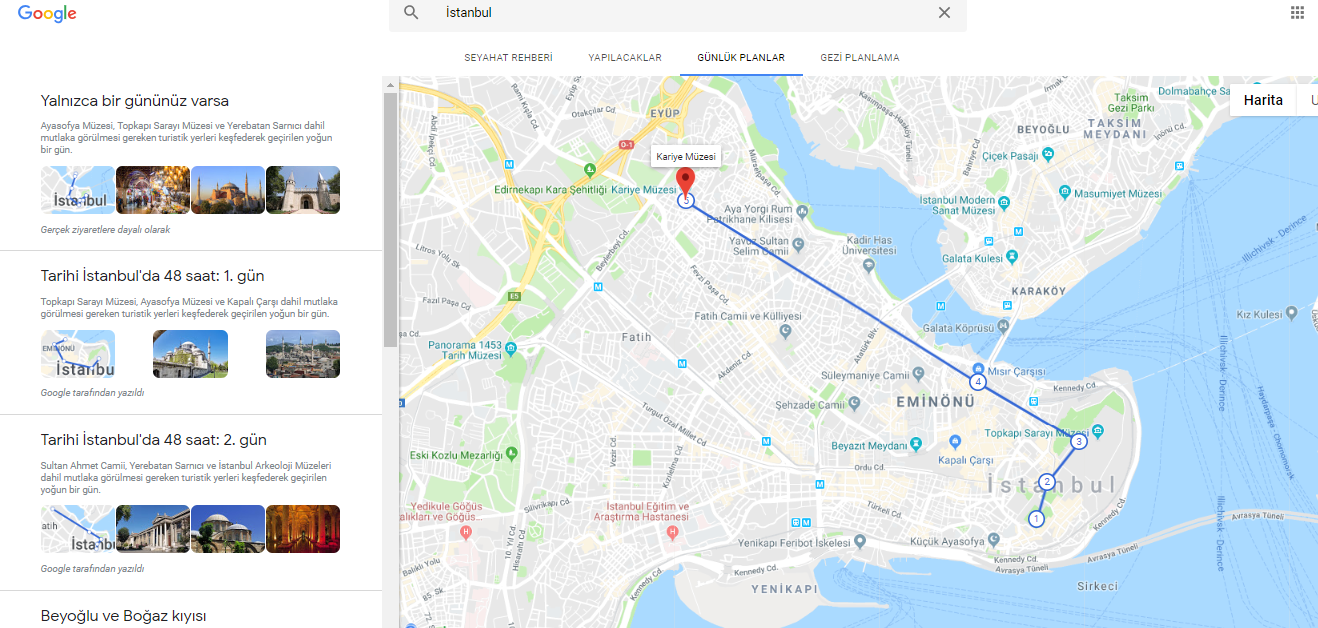
Task: Click 'Google tarafından yazıldı' under 1. gün plan
Action: (x=92, y=393)
